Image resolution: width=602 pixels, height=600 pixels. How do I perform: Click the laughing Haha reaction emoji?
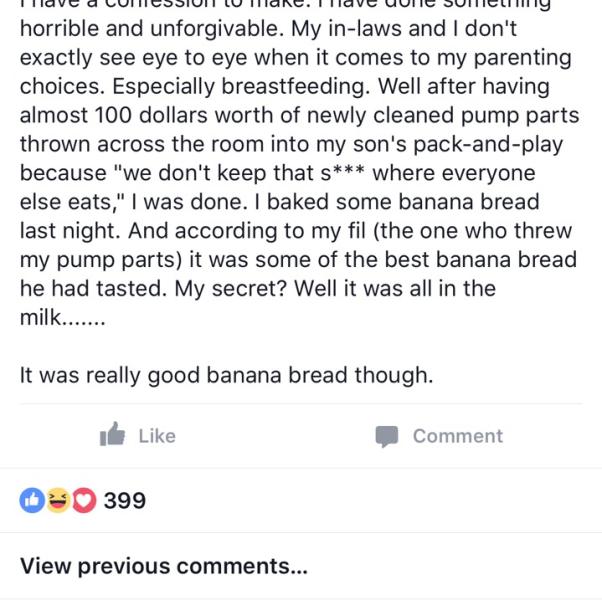point(59,499)
